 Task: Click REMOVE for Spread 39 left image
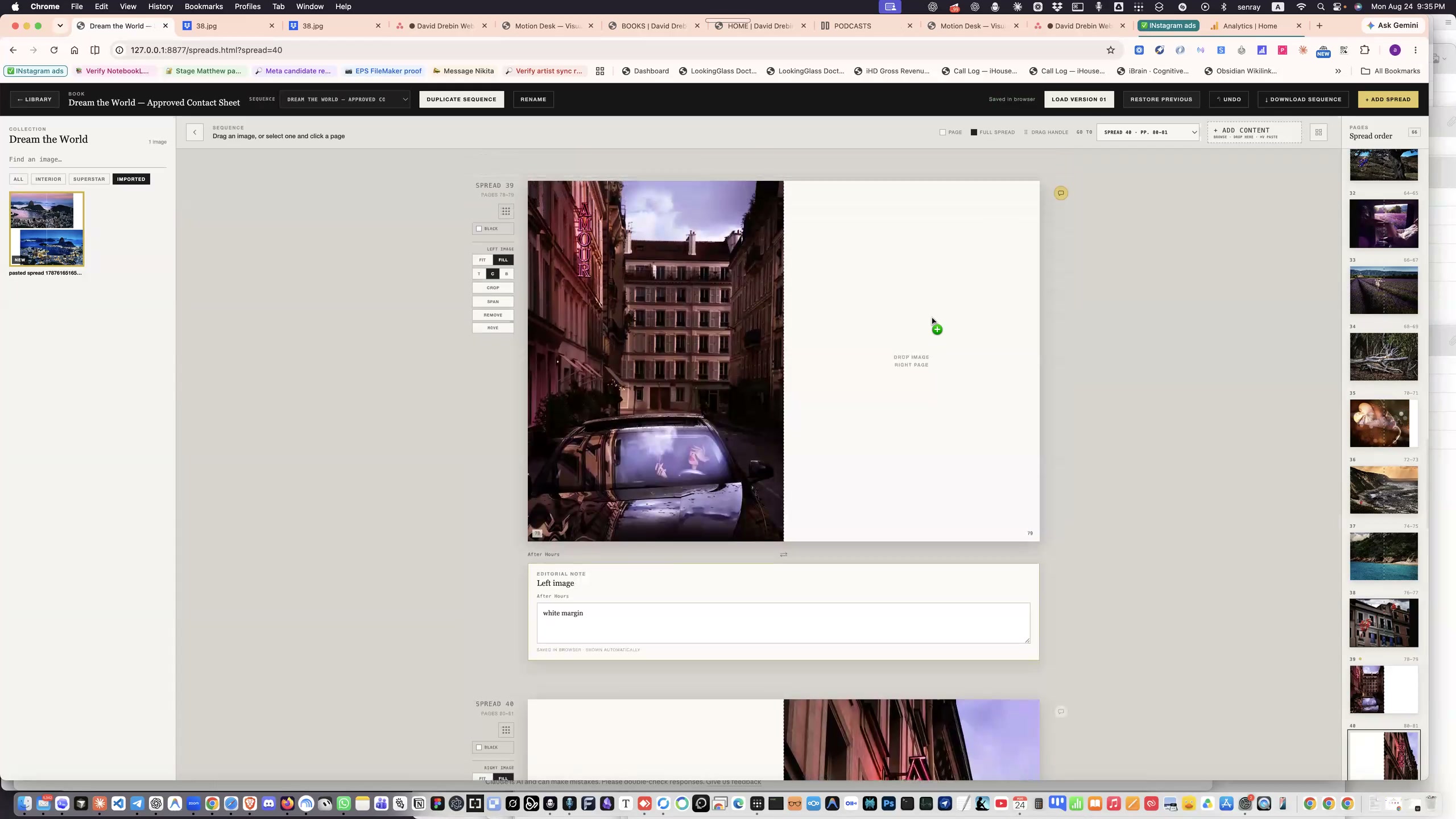coord(493,315)
